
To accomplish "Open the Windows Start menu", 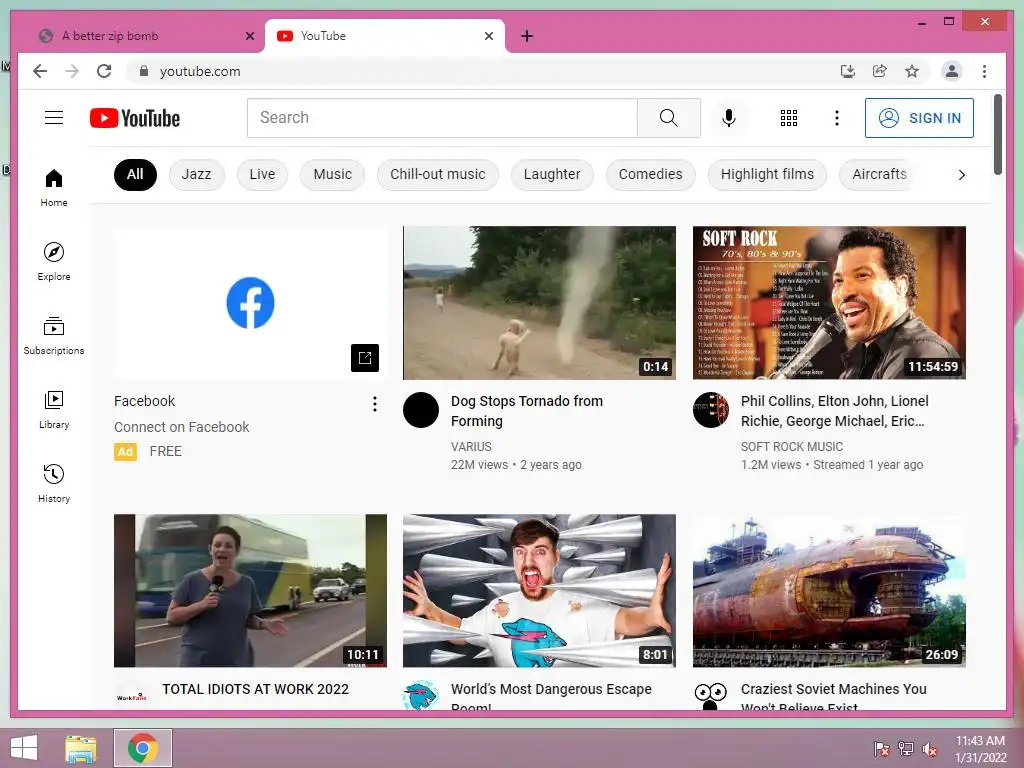I will coord(24,748).
